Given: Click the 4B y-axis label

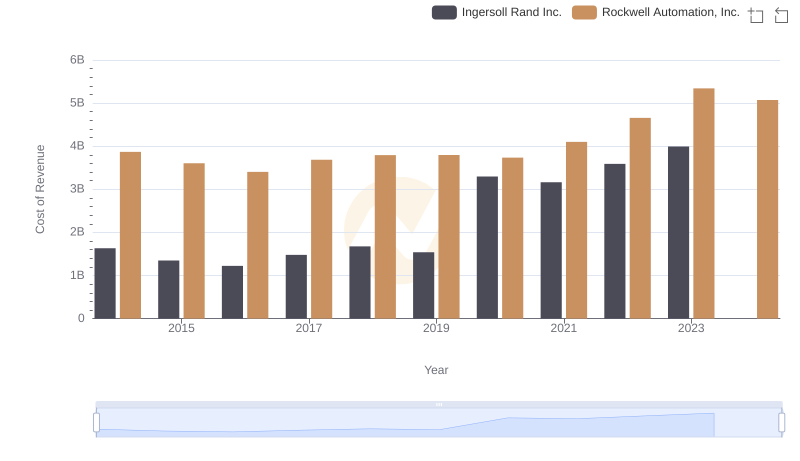Looking at the screenshot, I should click(x=77, y=146).
